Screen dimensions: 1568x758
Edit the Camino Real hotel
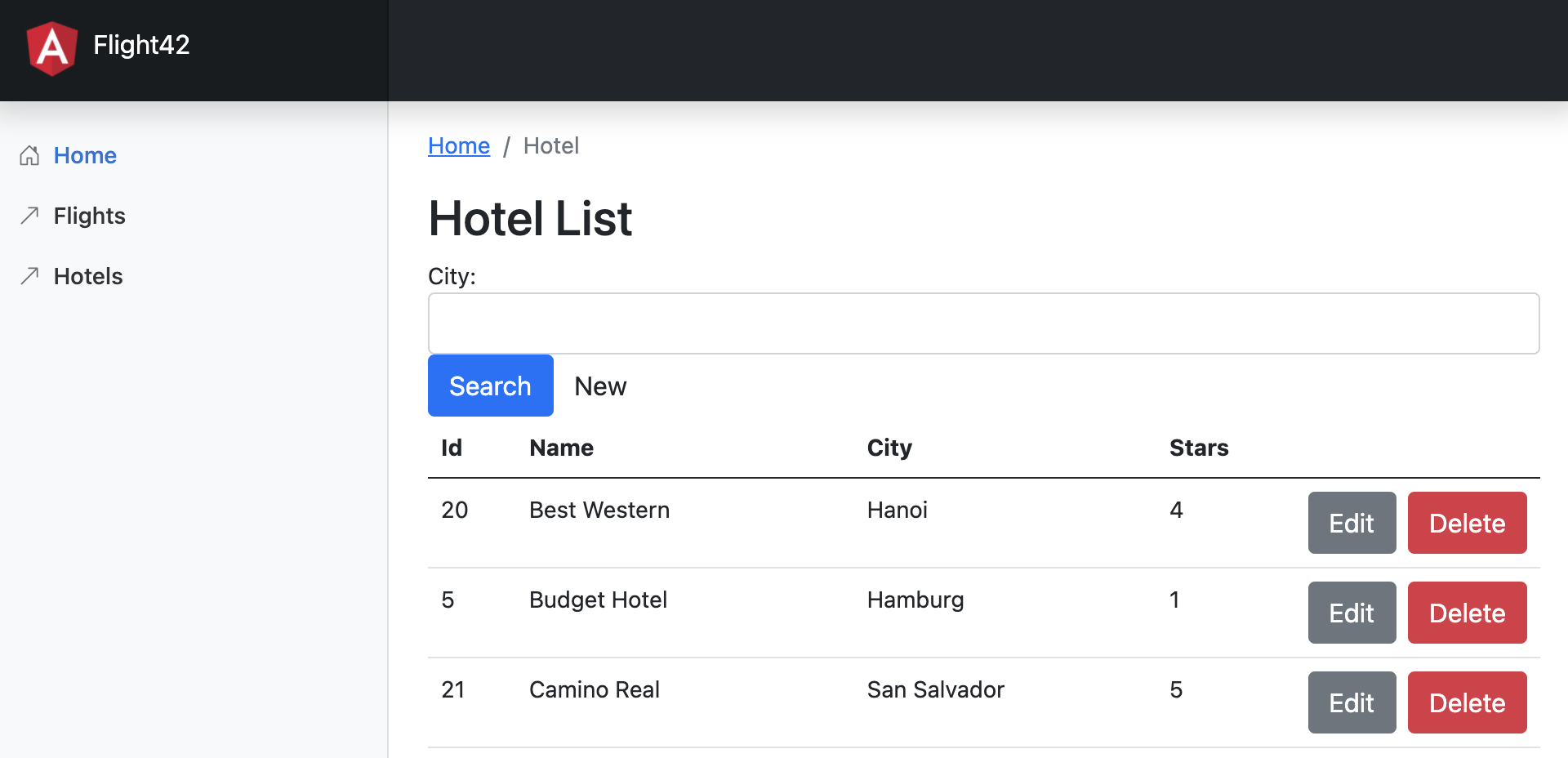tap(1352, 702)
